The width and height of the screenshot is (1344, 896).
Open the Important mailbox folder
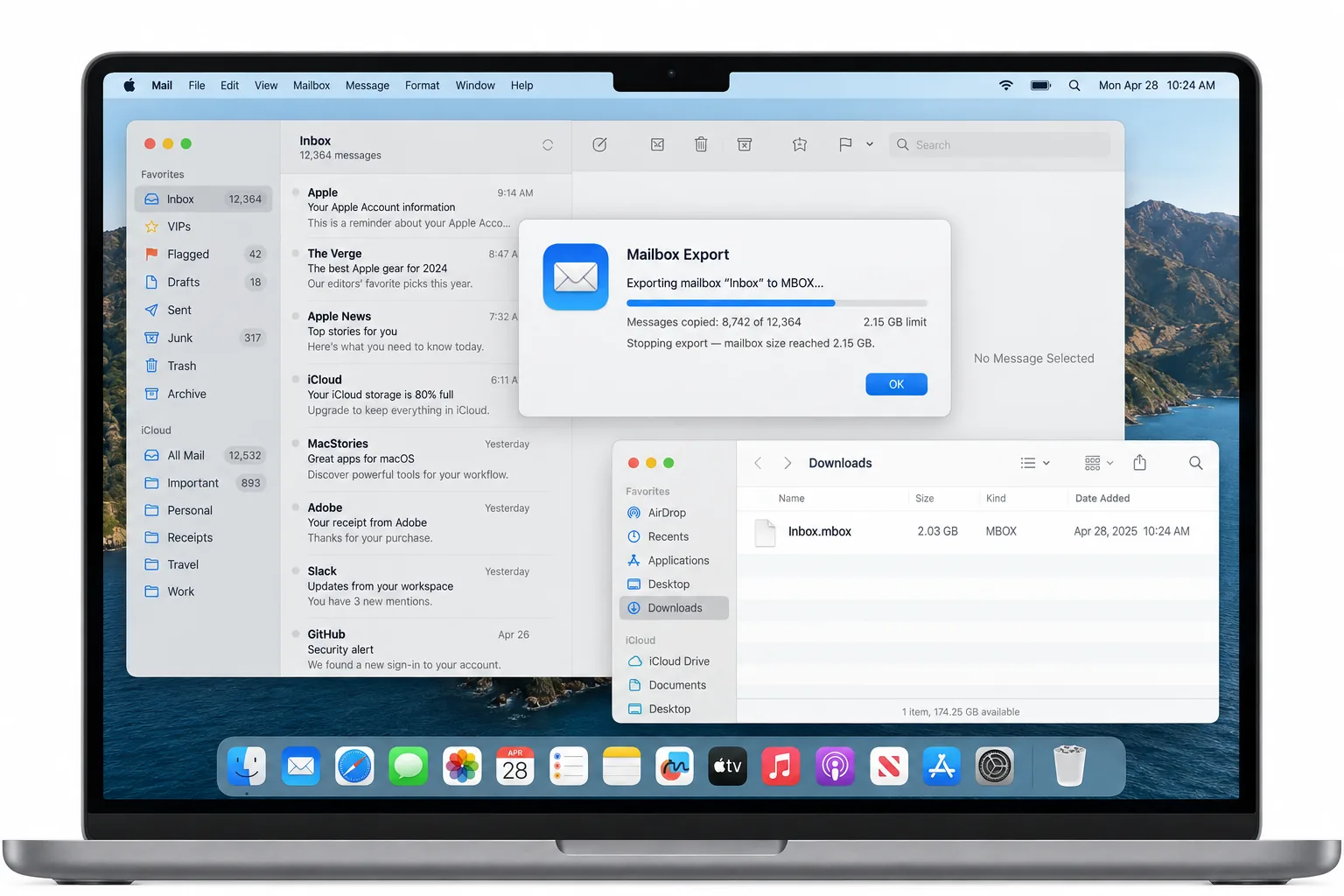tap(203, 483)
